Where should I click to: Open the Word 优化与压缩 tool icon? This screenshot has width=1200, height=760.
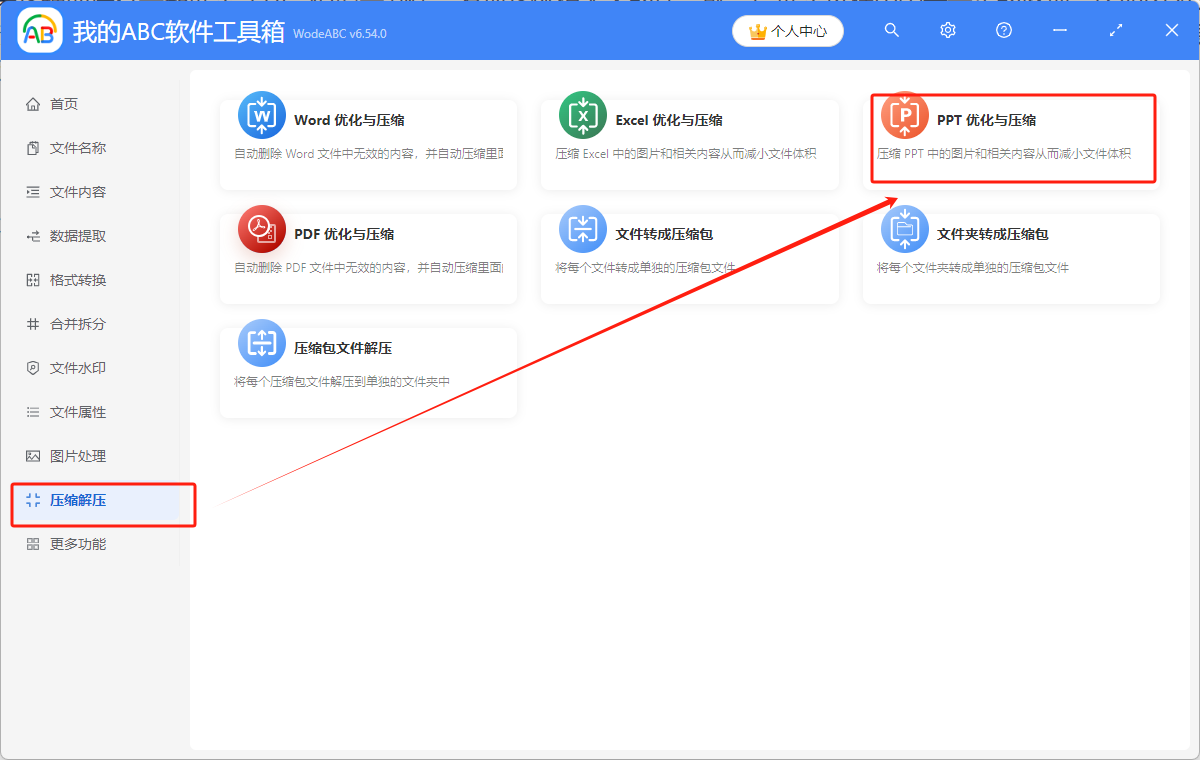260,118
